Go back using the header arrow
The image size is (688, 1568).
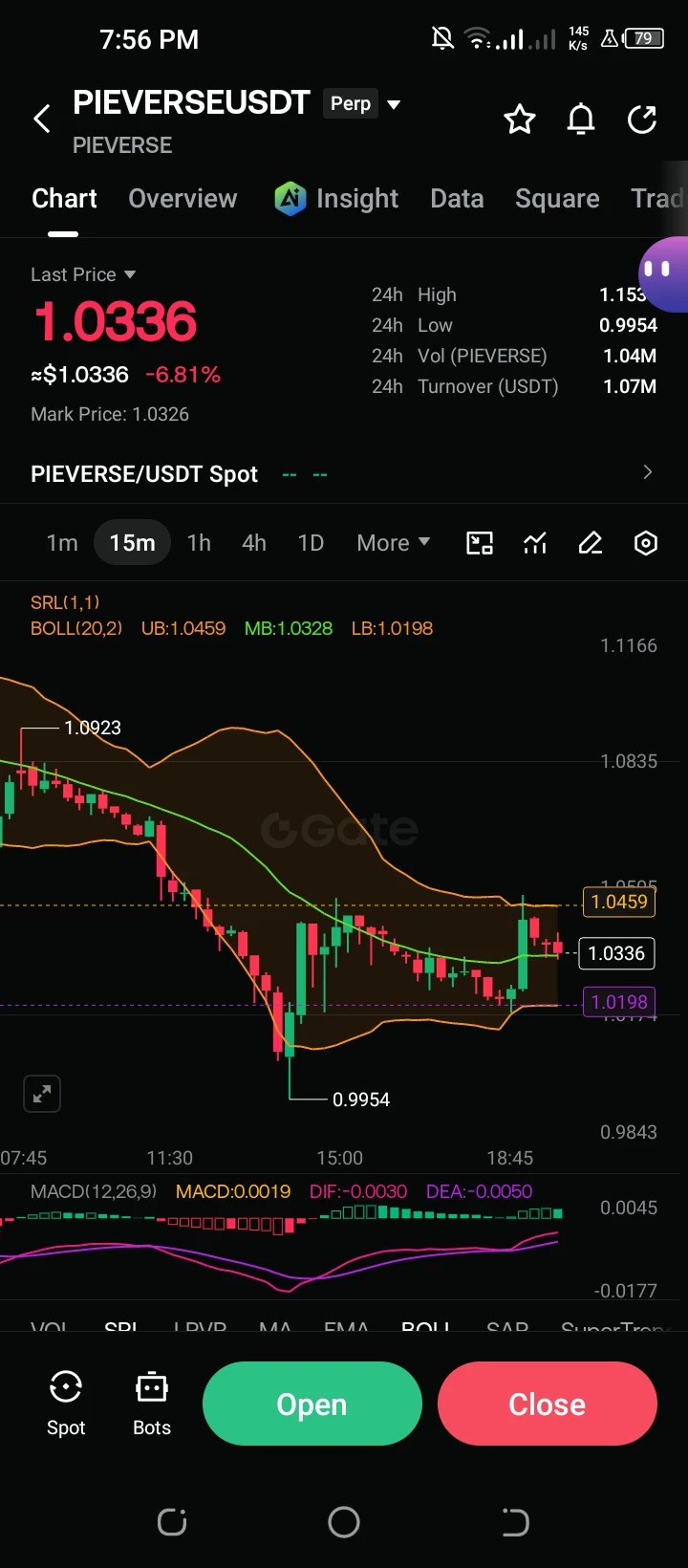[42, 120]
